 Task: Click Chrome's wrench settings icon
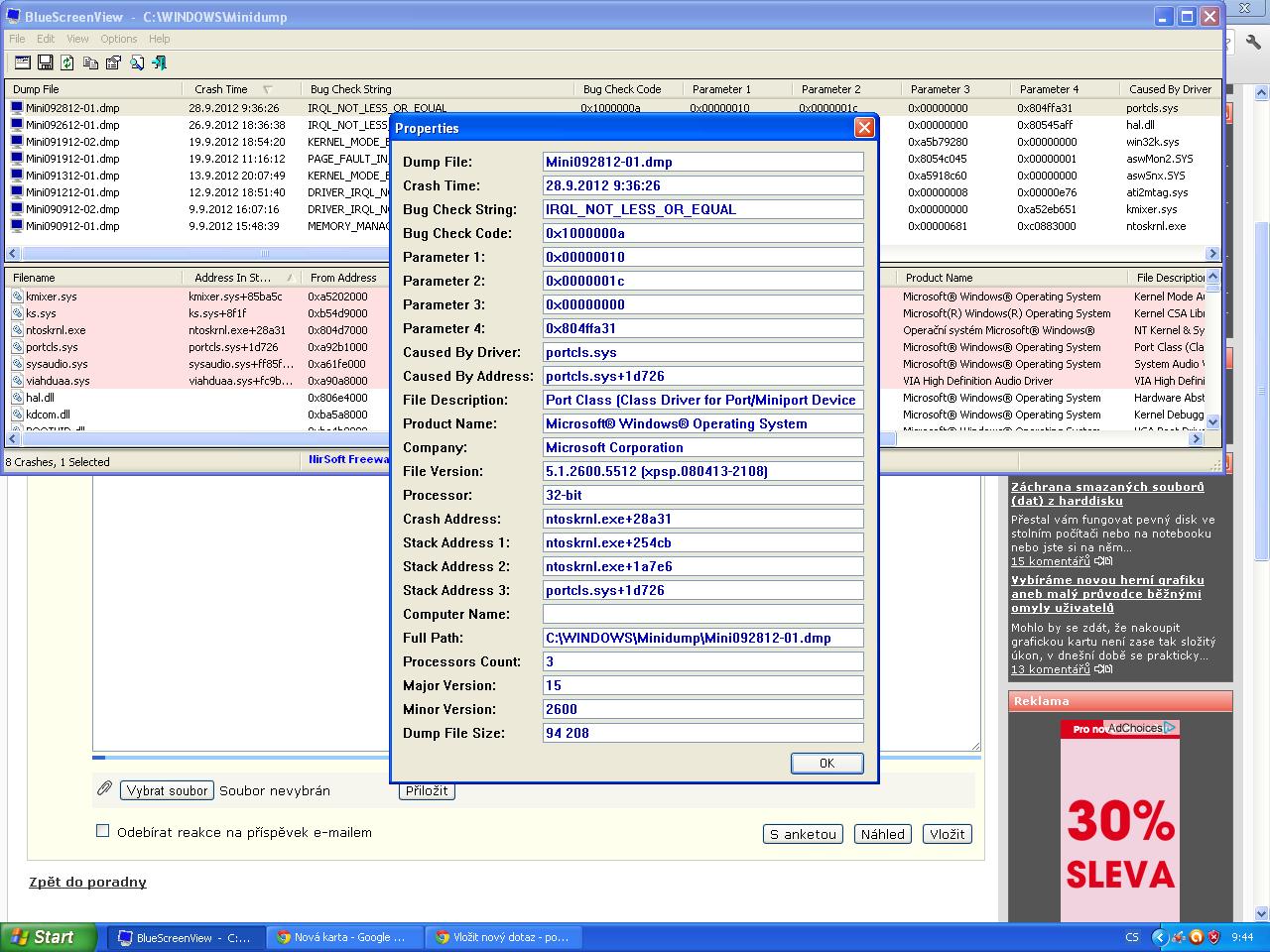click(x=1252, y=43)
